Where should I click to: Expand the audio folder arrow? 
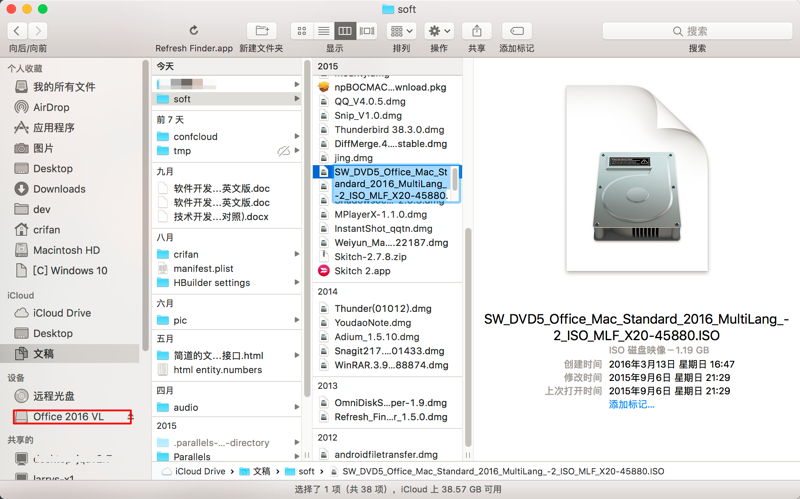[x=296, y=407]
